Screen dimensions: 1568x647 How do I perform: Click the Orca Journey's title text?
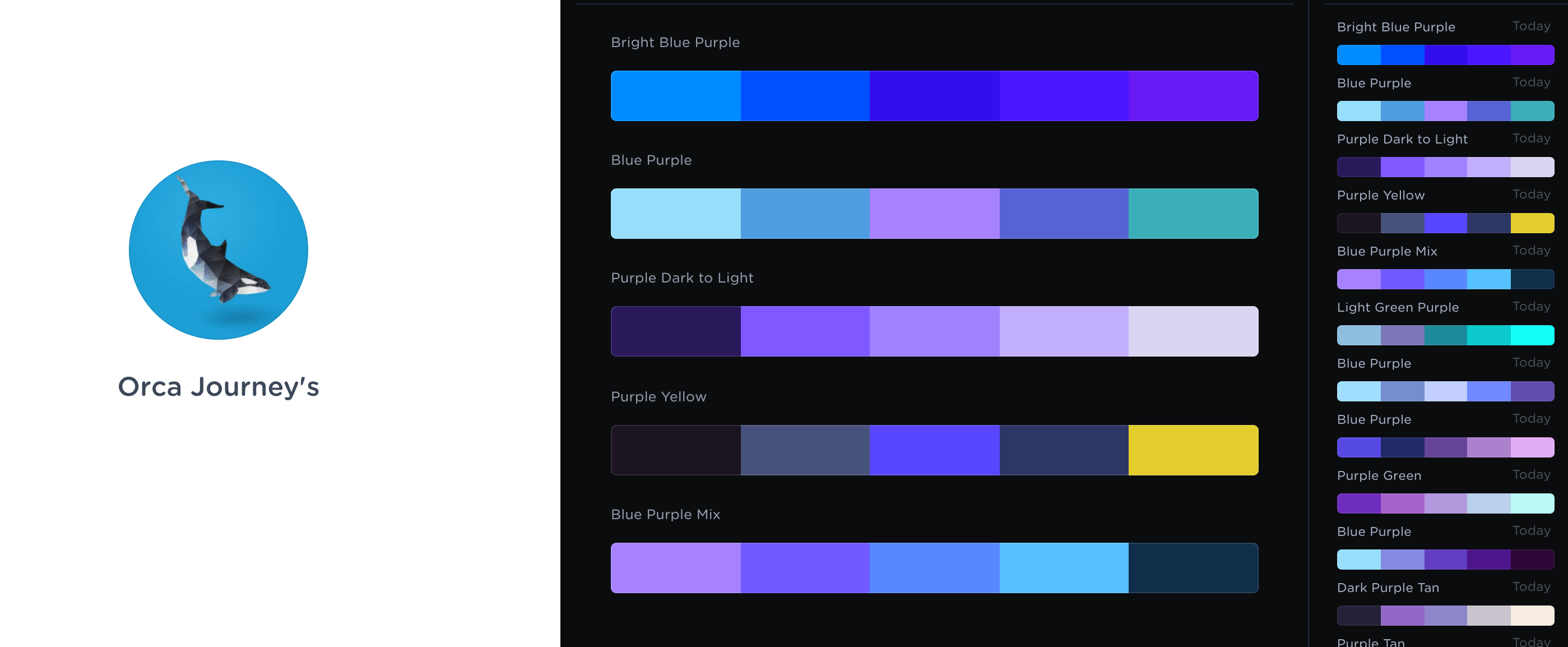tap(219, 387)
